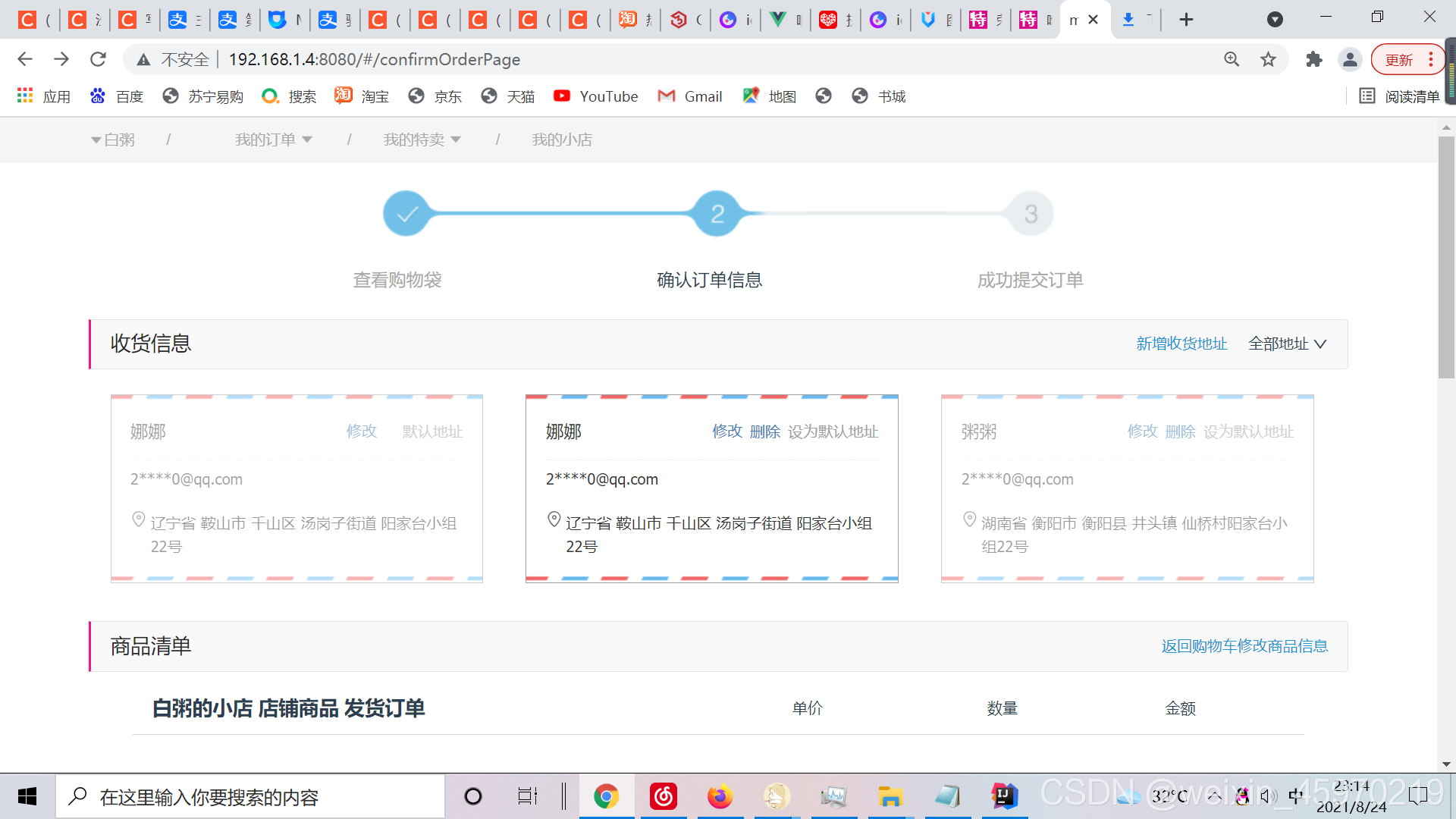The height and width of the screenshot is (819, 1456).
Task: Reload the page with the refresh icon
Action: point(98,59)
